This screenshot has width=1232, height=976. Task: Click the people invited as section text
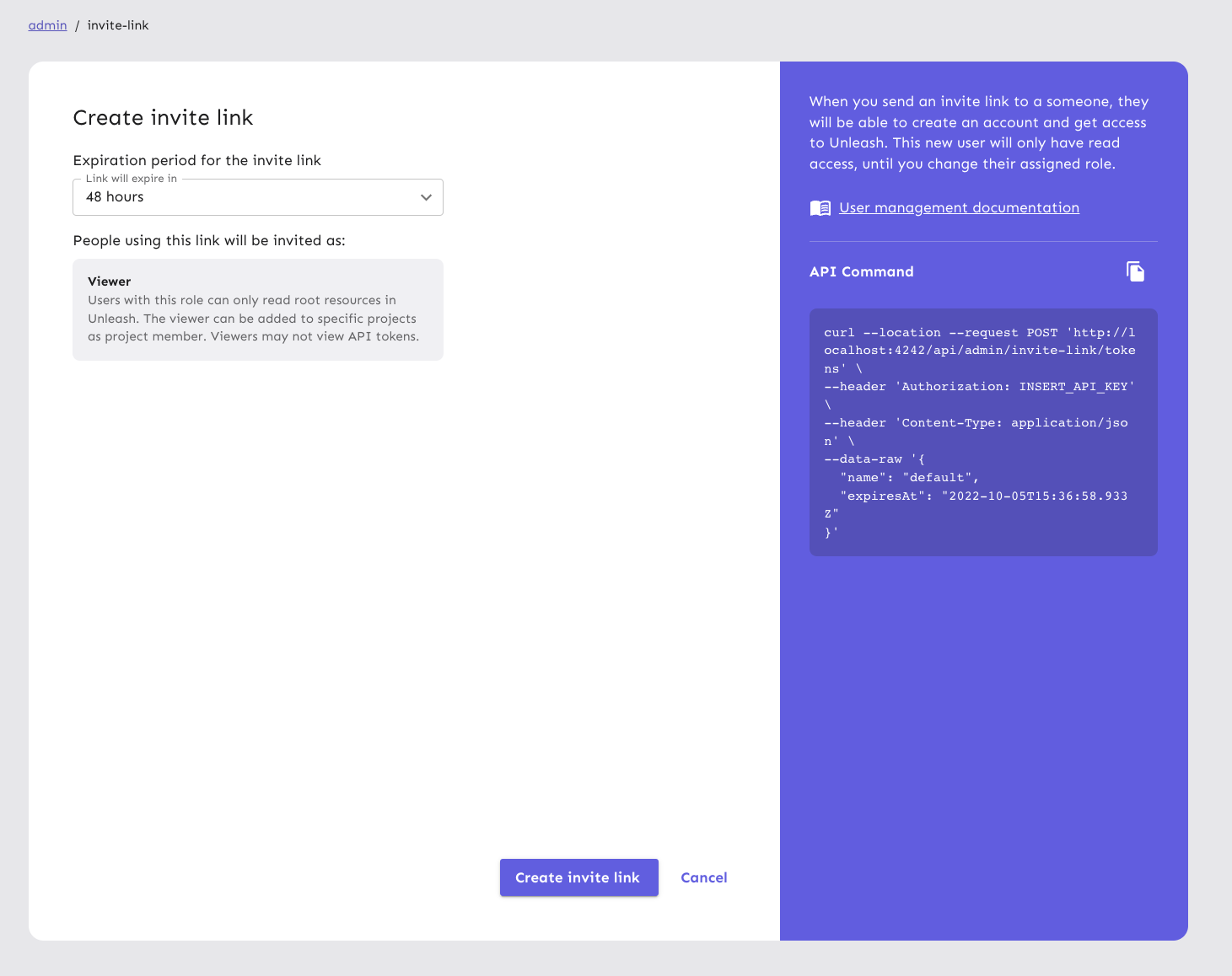[x=209, y=240]
